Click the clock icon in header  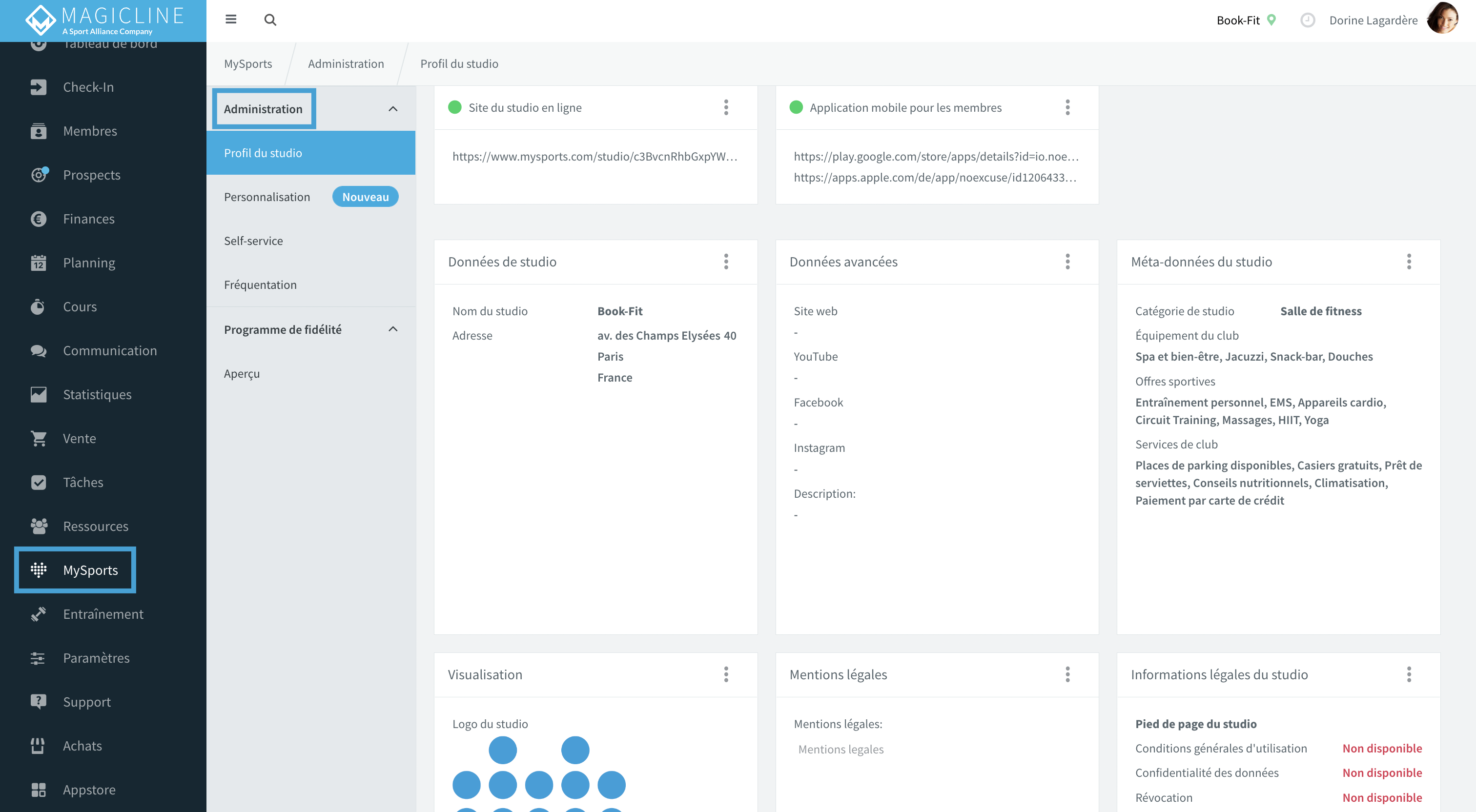(x=1308, y=20)
